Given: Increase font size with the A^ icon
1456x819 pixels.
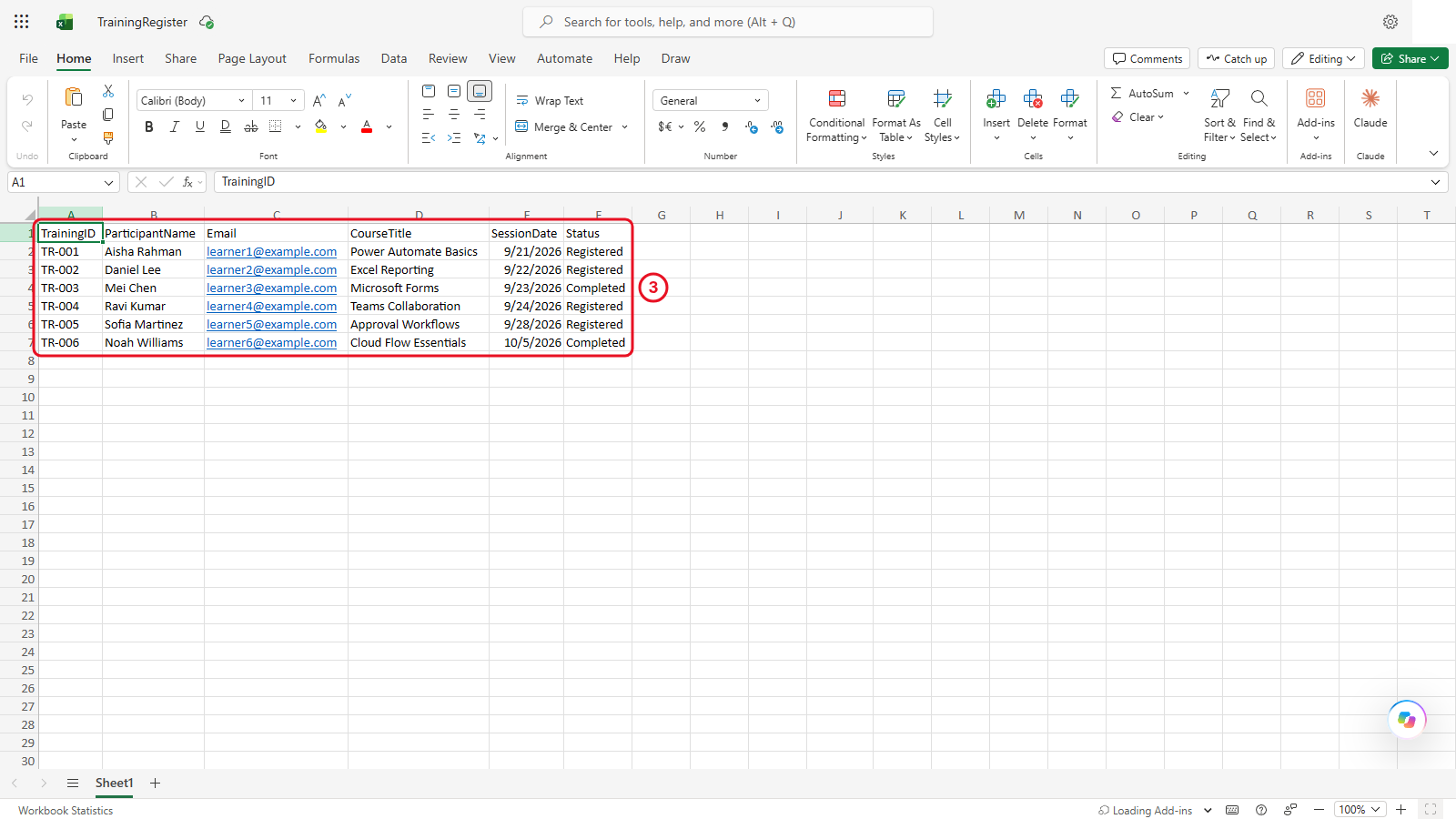Looking at the screenshot, I should pyautogui.click(x=318, y=100).
